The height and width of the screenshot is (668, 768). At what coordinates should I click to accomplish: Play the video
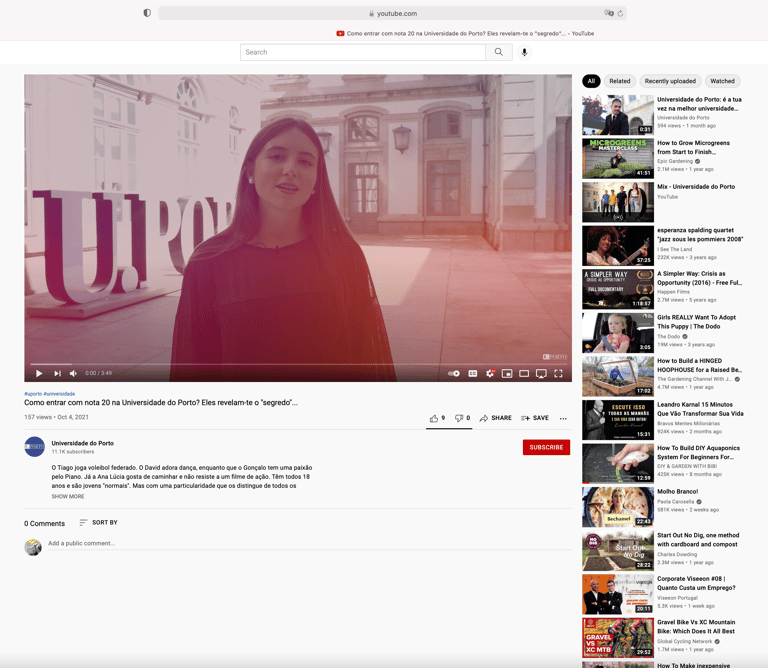(39, 374)
